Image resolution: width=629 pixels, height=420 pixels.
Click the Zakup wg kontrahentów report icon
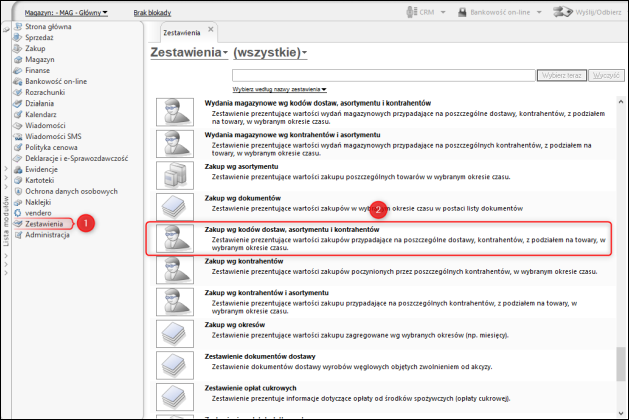tap(175, 270)
